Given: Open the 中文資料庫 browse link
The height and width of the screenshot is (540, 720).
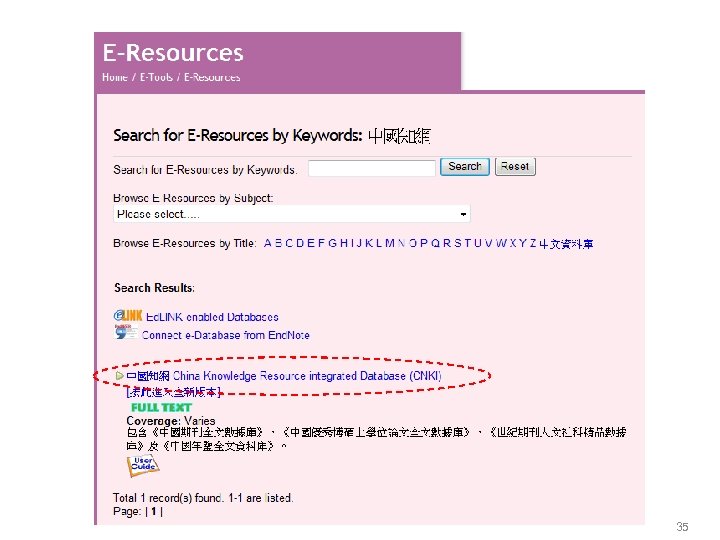Looking at the screenshot, I should [x=566, y=244].
